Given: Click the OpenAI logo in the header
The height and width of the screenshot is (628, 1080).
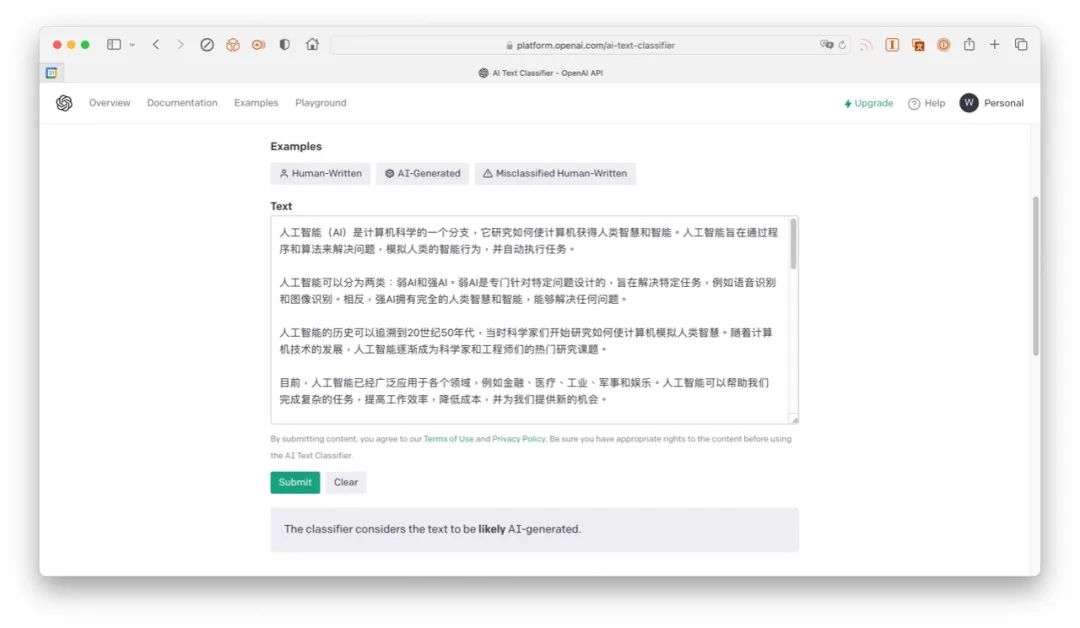Looking at the screenshot, I should (64, 103).
